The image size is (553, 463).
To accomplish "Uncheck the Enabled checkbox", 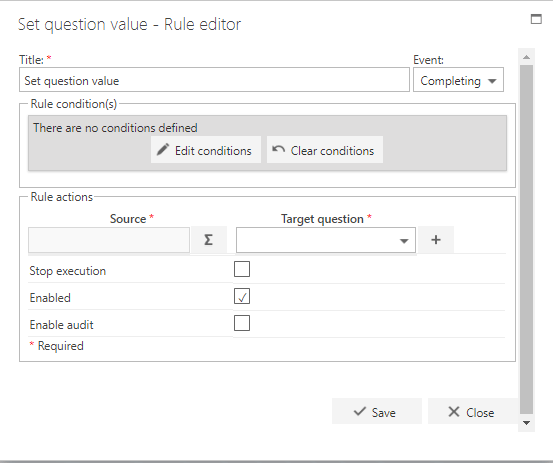I will [242, 296].
